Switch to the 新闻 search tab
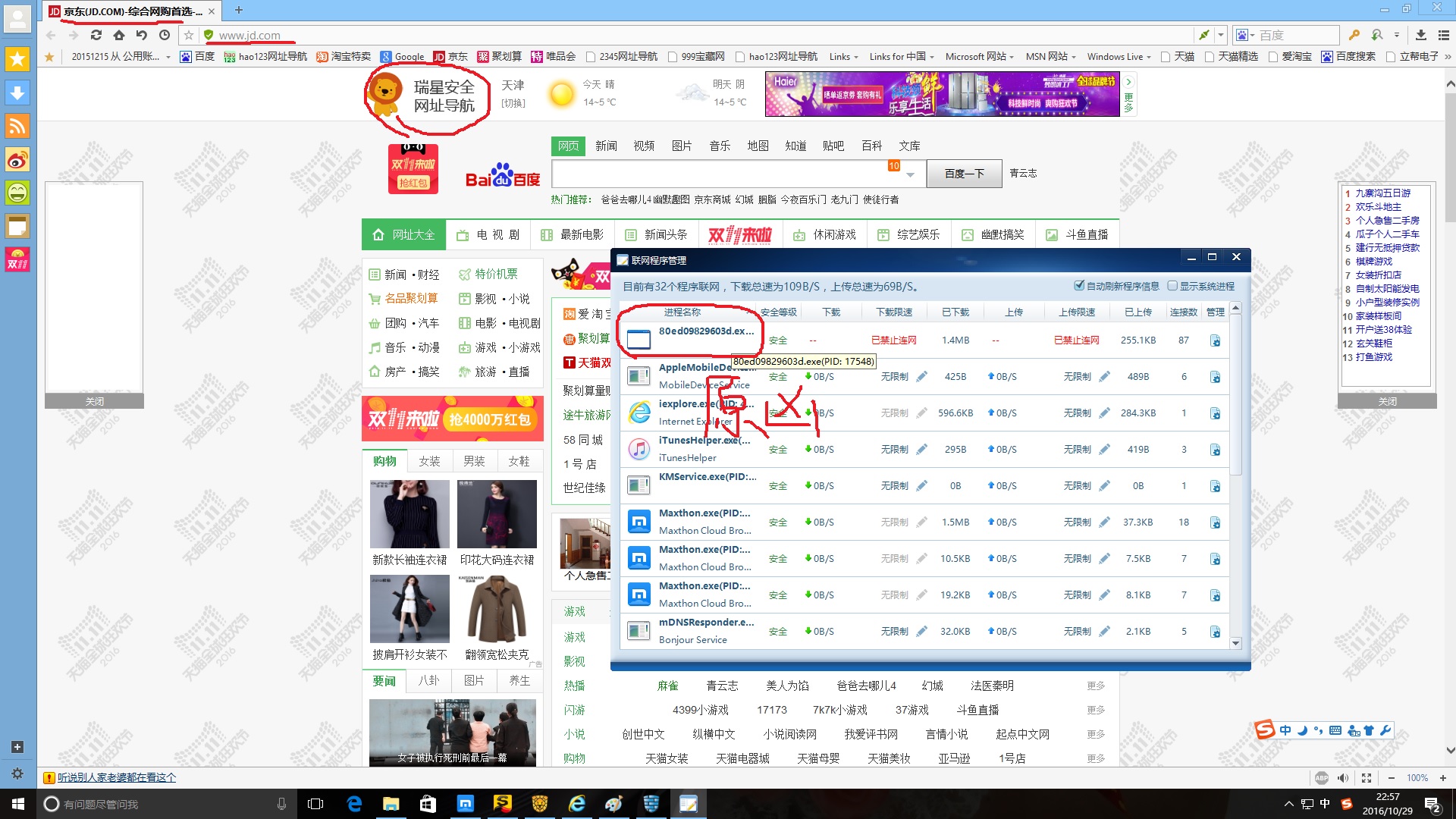The height and width of the screenshot is (819, 1456). (x=606, y=146)
